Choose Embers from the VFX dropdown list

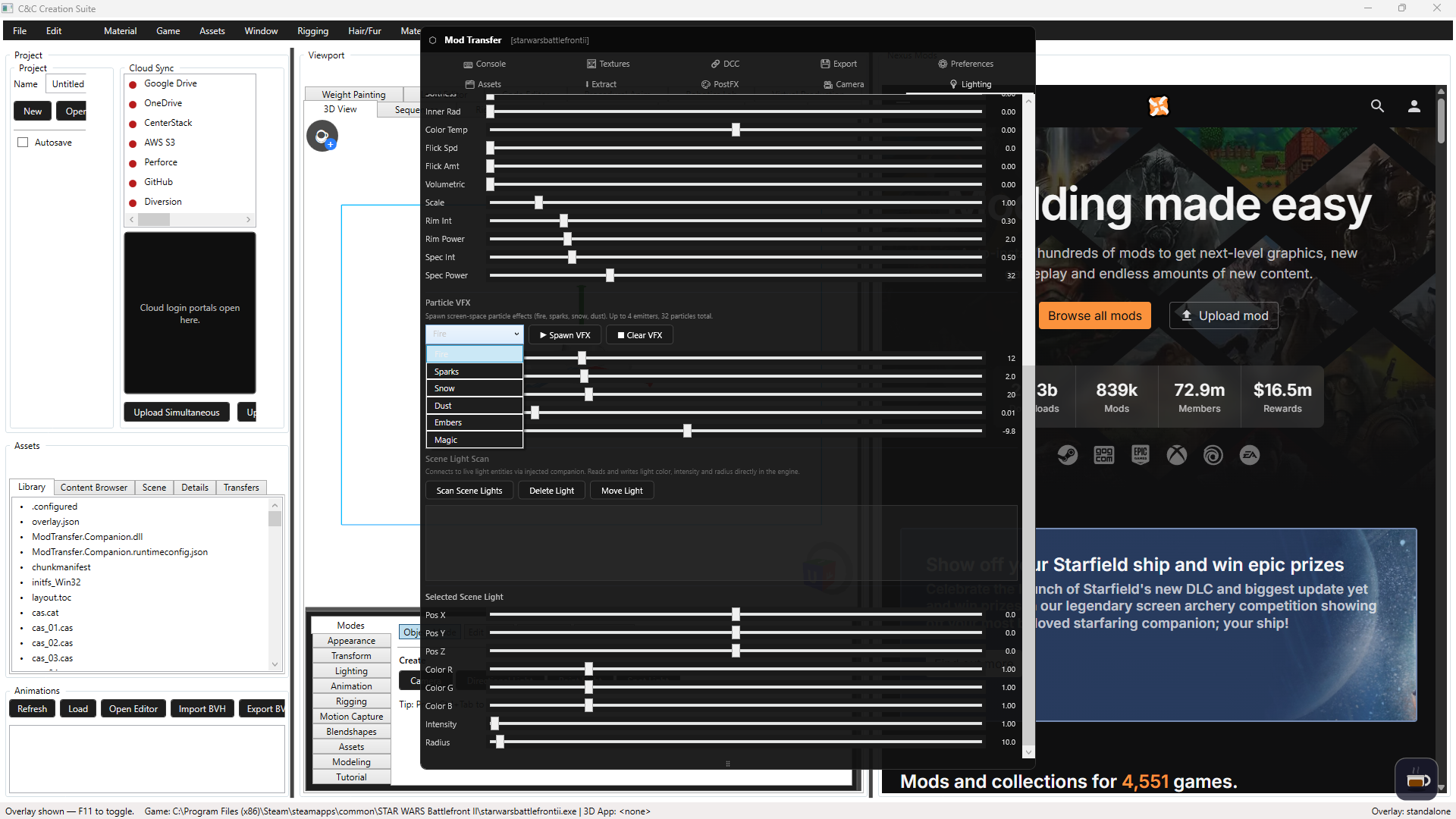(x=474, y=422)
